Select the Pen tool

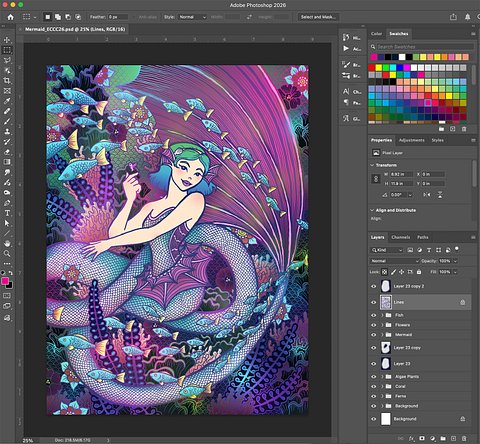tap(7, 203)
